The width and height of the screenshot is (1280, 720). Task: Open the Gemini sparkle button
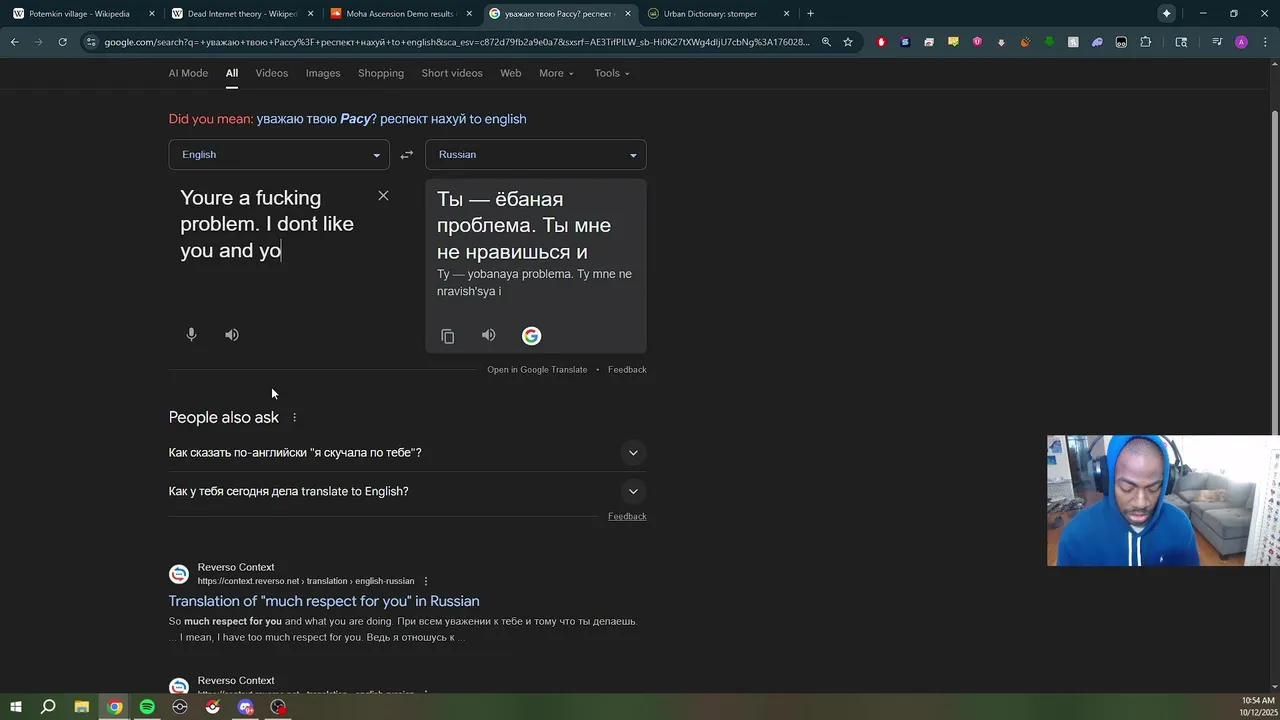pyautogui.click(x=1167, y=14)
